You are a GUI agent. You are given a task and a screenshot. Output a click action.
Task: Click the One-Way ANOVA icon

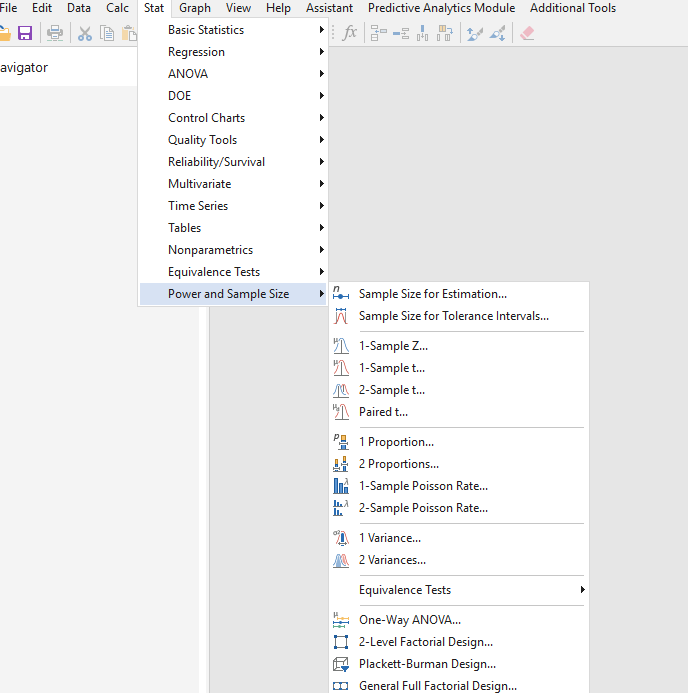click(x=341, y=620)
